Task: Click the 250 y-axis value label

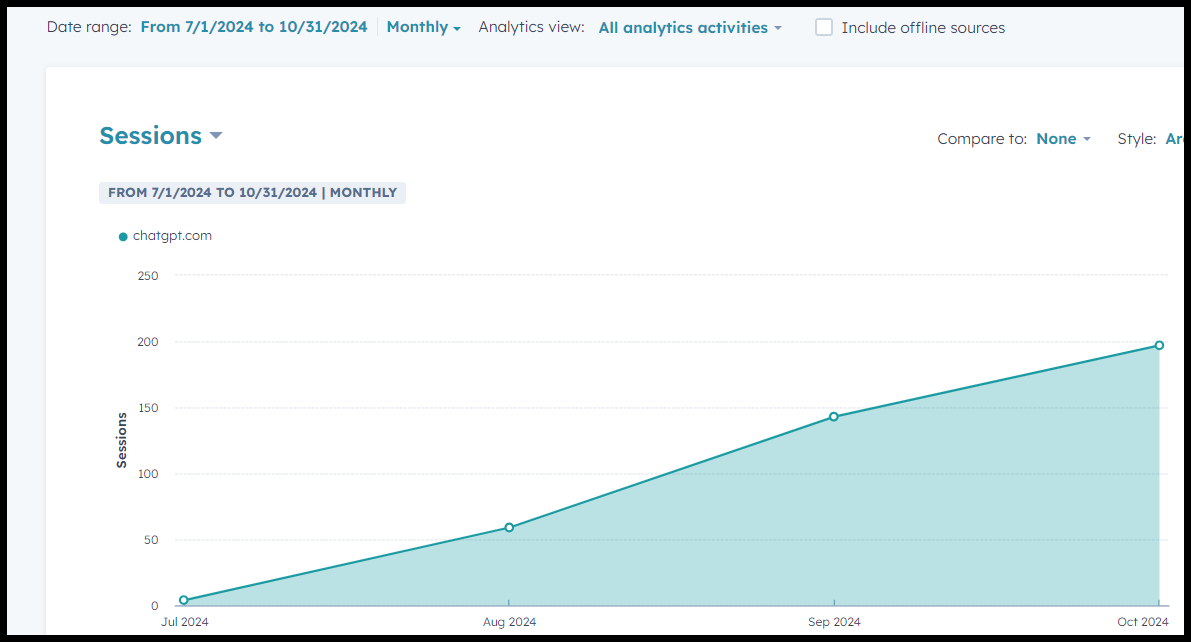Action: (147, 276)
